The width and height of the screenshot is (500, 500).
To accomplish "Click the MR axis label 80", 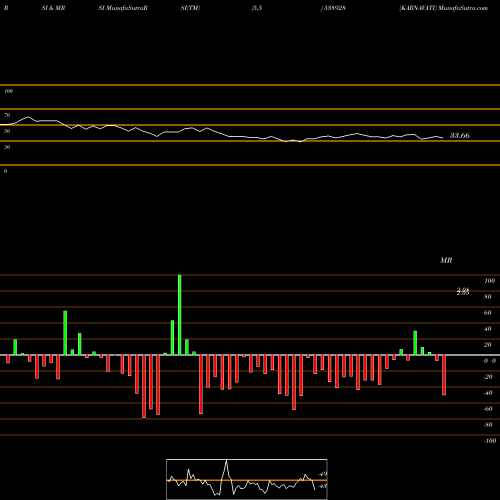I will pos(488,297).
